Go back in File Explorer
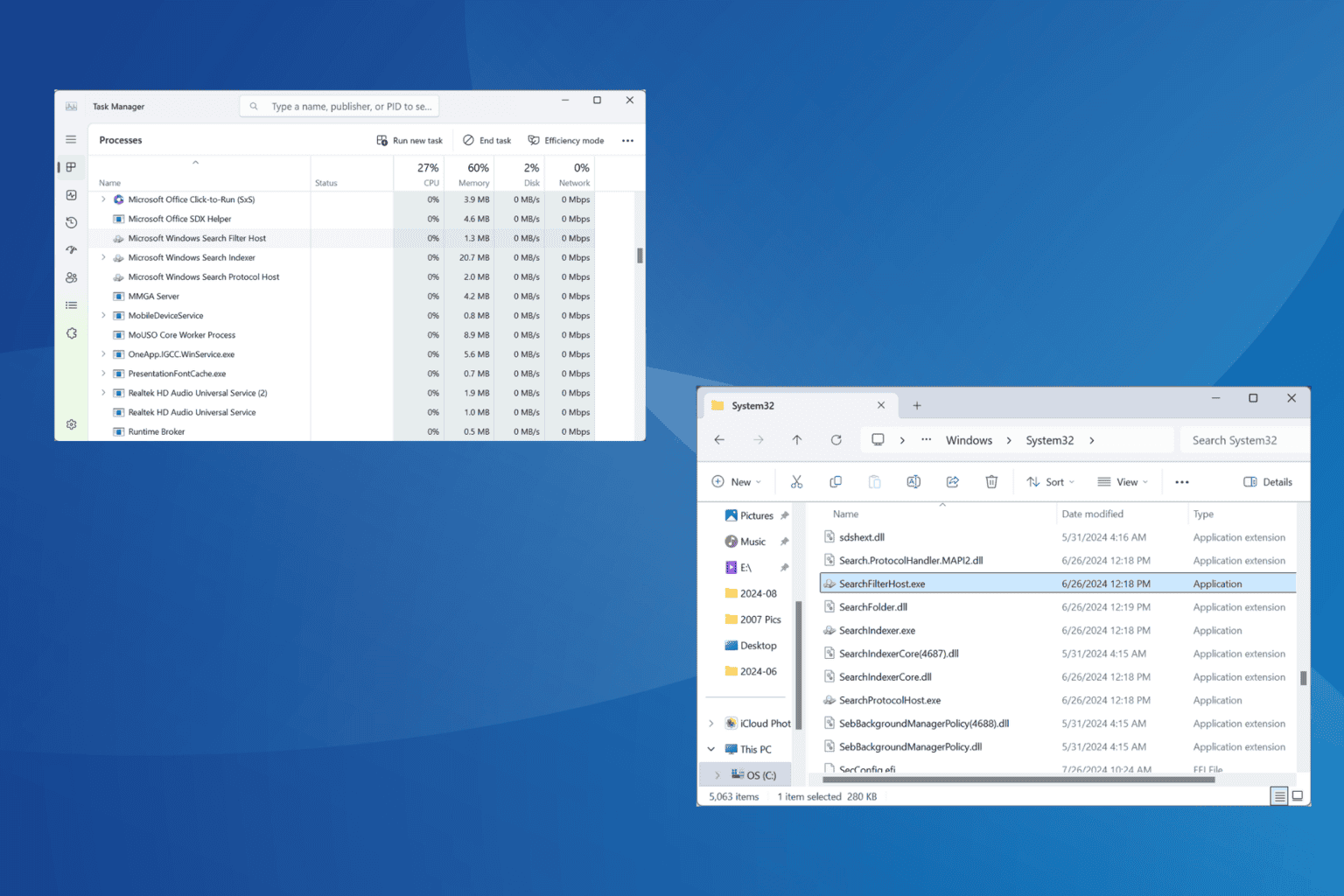 (719, 440)
